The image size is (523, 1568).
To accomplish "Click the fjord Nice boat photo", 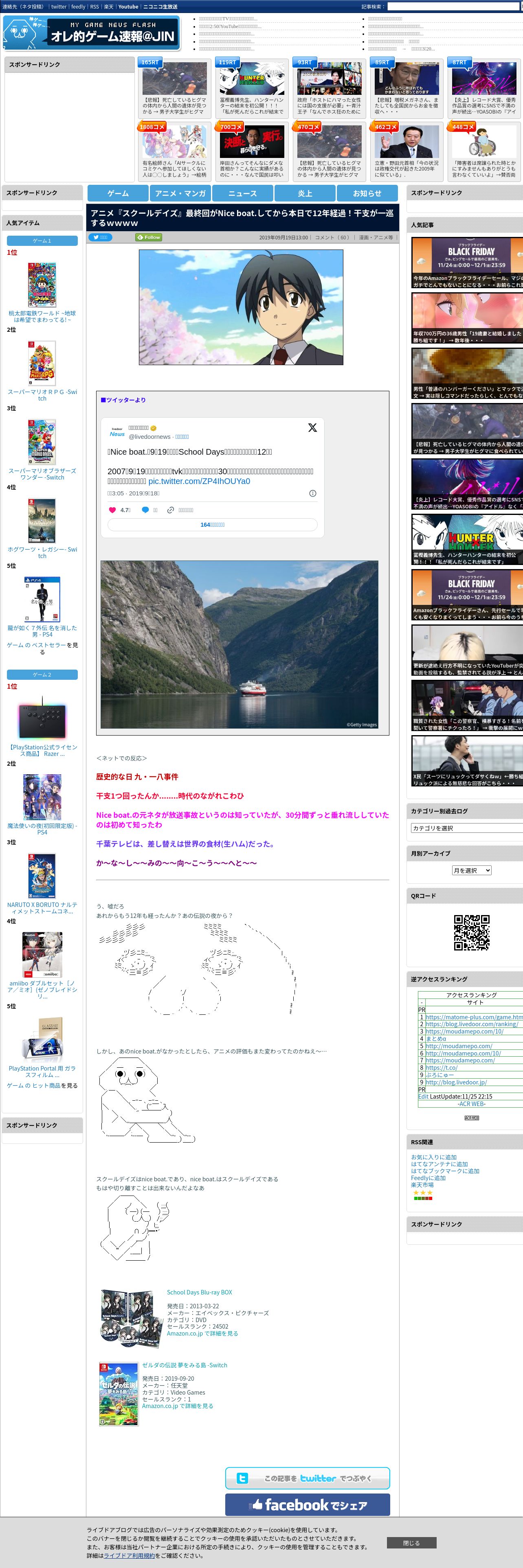I will pos(239,644).
